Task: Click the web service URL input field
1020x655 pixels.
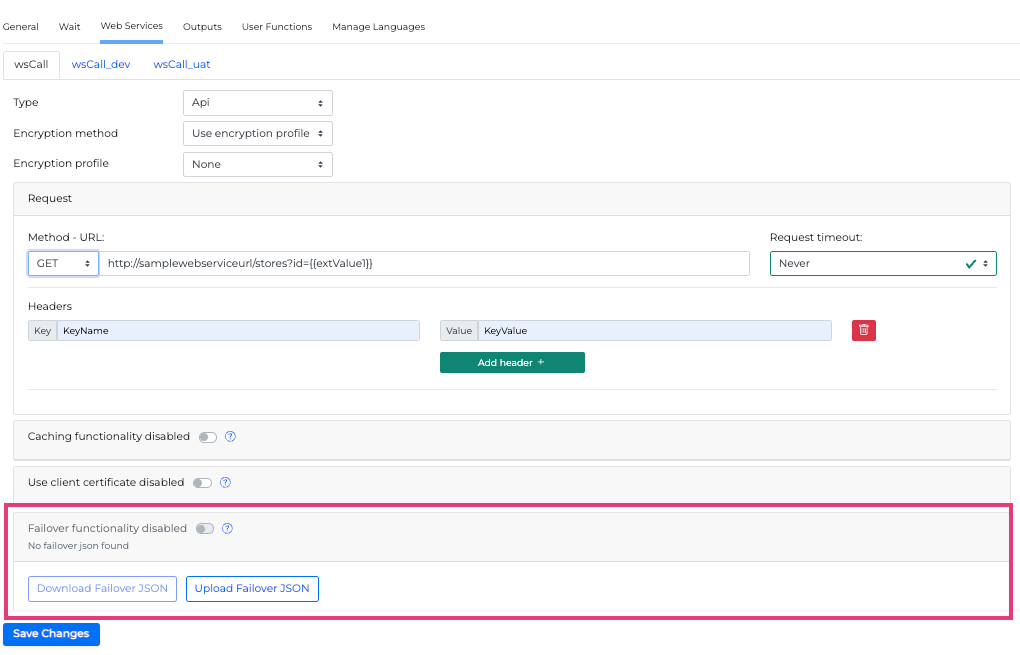Action: 424,263
